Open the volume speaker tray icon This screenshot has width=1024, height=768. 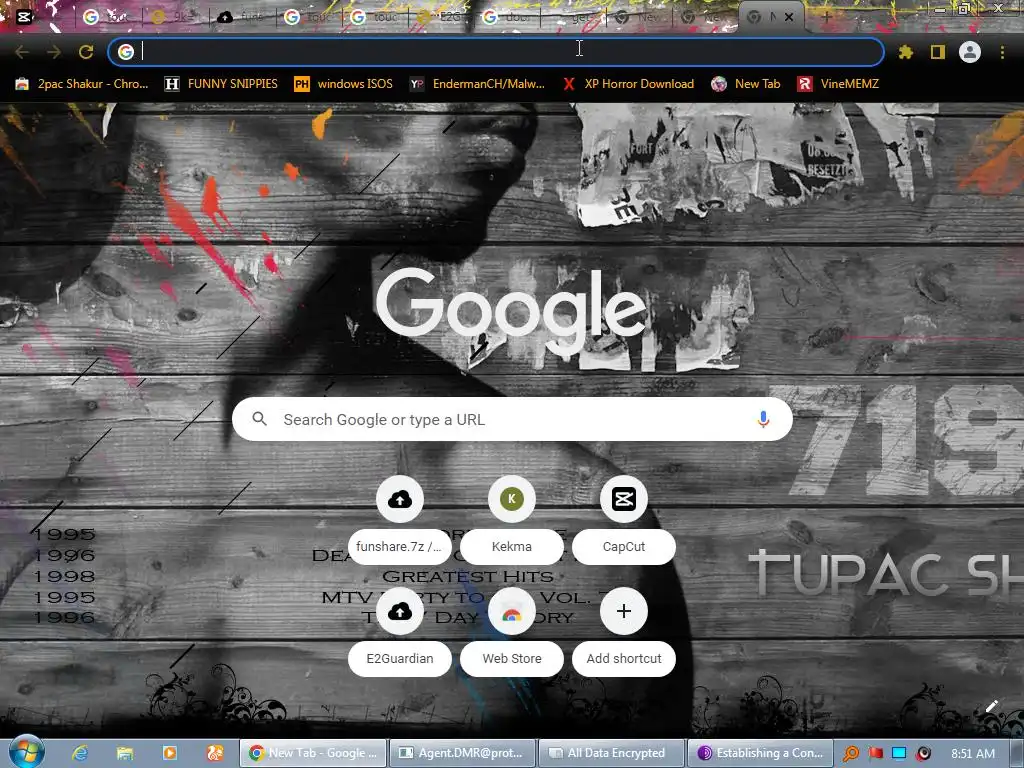pyautogui.click(x=923, y=754)
